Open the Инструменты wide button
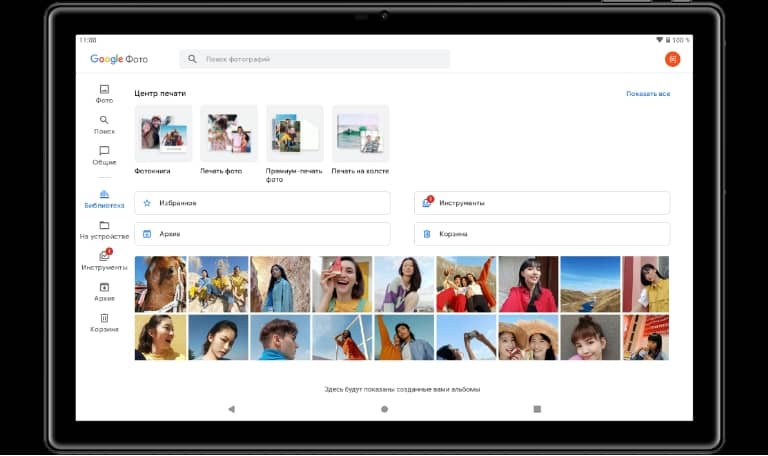768x456 pixels. (541, 203)
